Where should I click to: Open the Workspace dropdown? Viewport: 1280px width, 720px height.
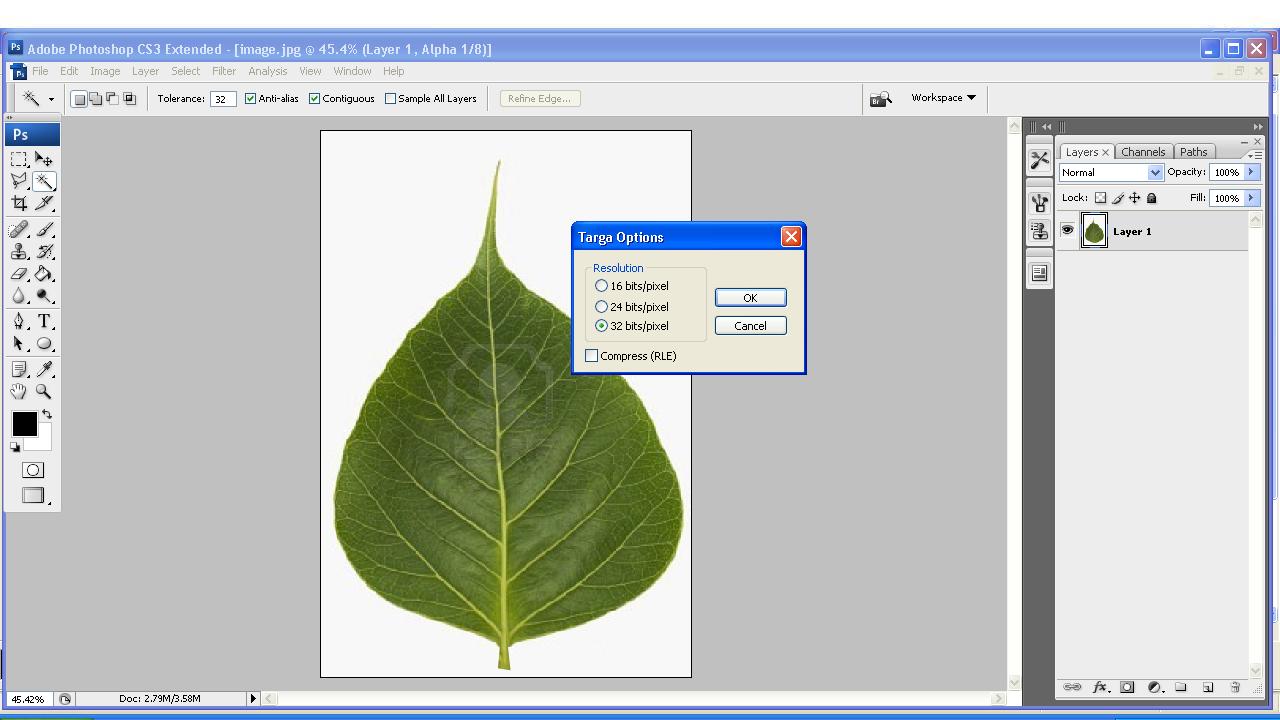(x=941, y=97)
